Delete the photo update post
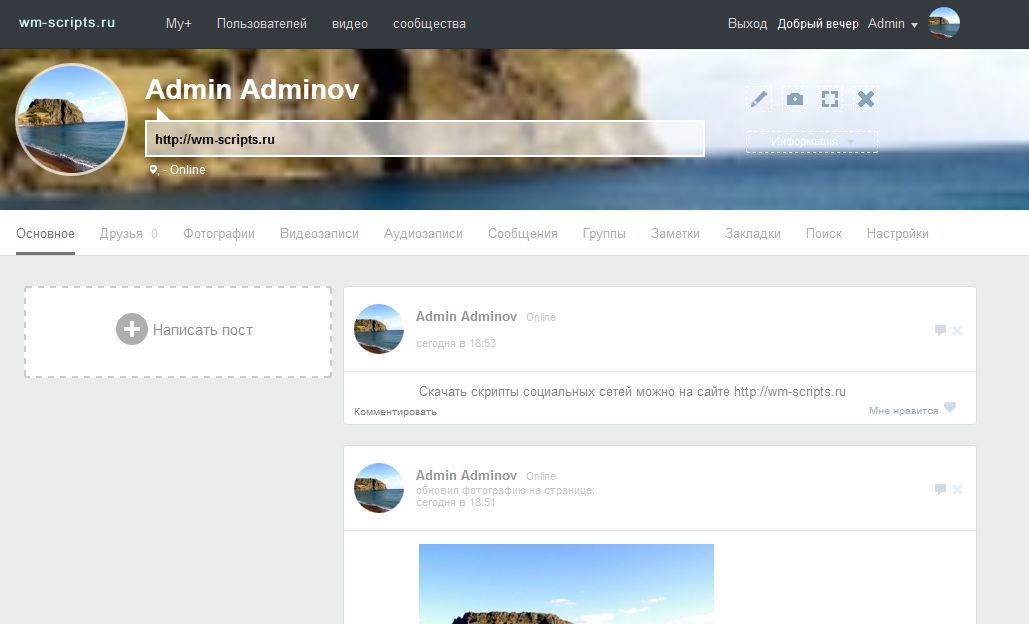 point(957,489)
